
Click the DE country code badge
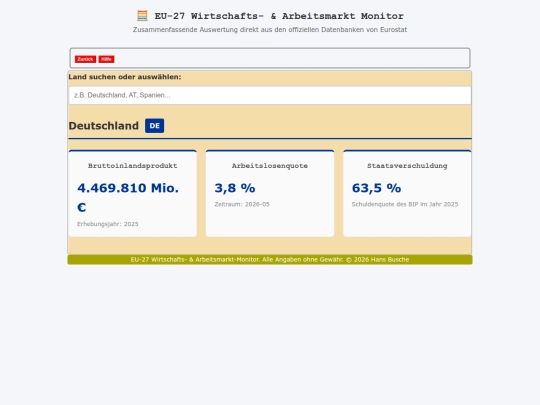pyautogui.click(x=154, y=126)
